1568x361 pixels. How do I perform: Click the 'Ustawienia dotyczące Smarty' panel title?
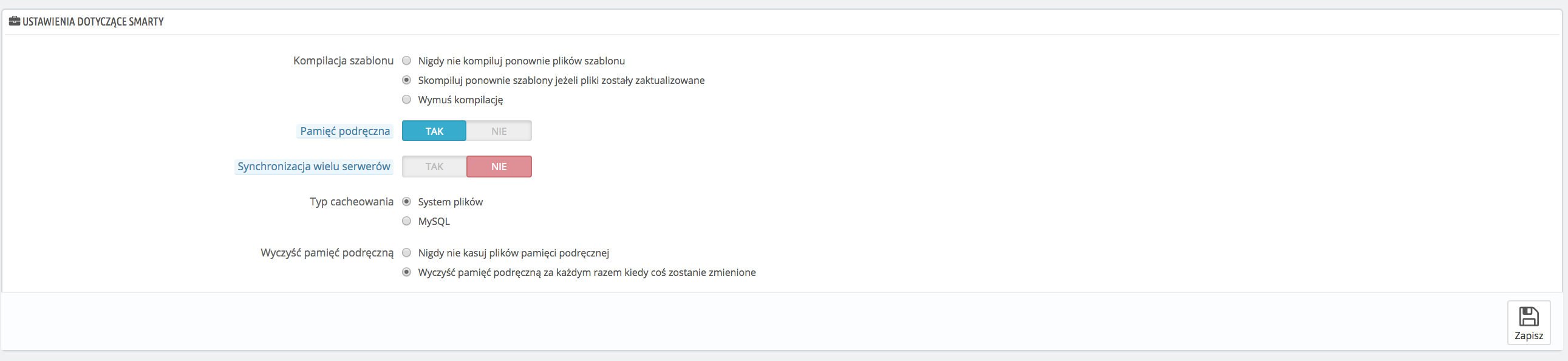93,21
